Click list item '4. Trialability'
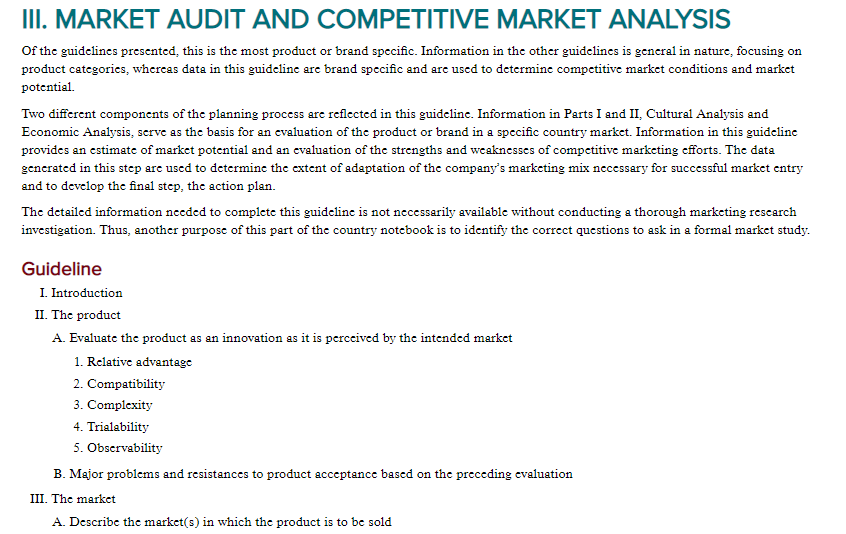This screenshot has width=846, height=534. pyautogui.click(x=111, y=427)
